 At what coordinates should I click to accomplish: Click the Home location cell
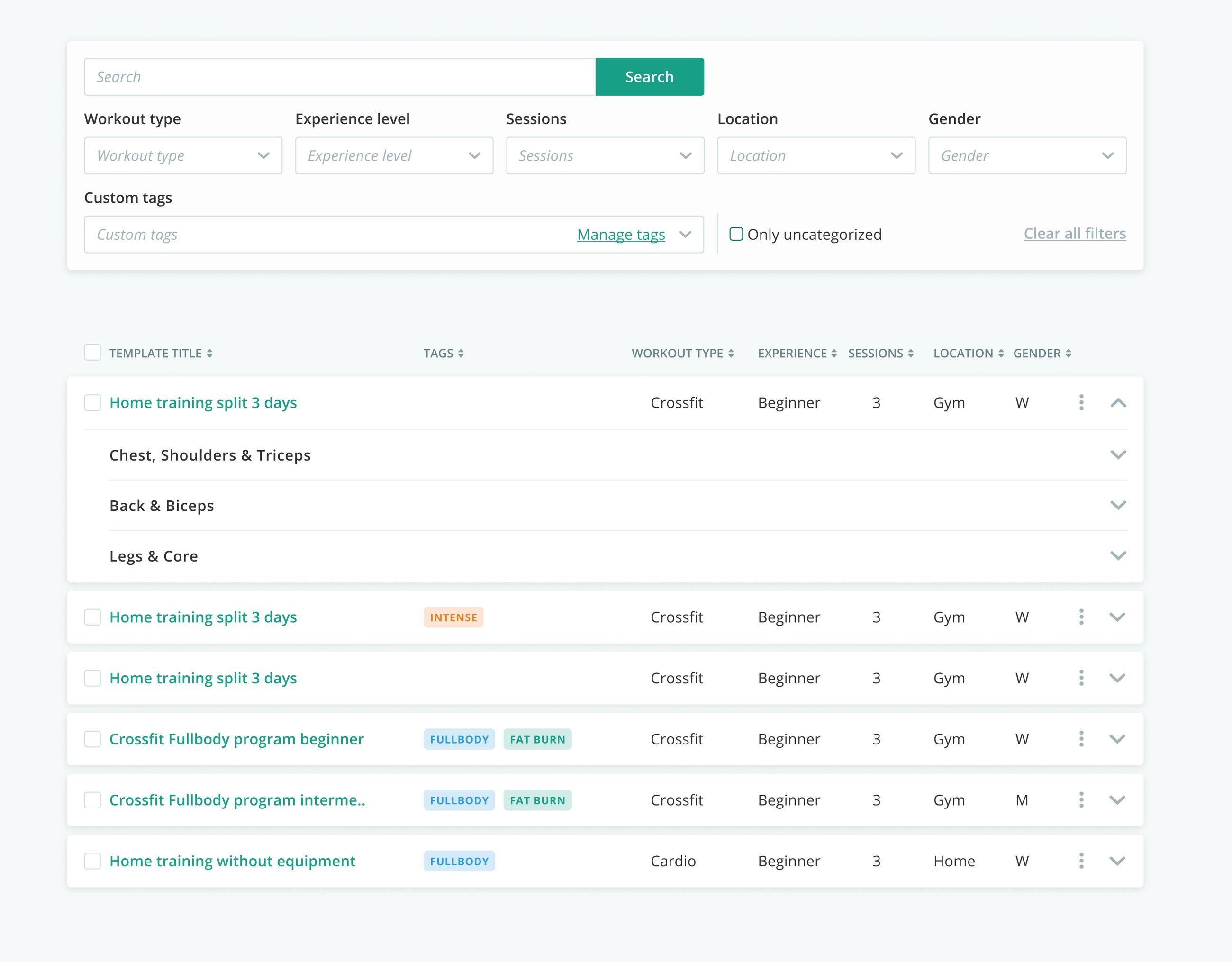[x=954, y=861]
